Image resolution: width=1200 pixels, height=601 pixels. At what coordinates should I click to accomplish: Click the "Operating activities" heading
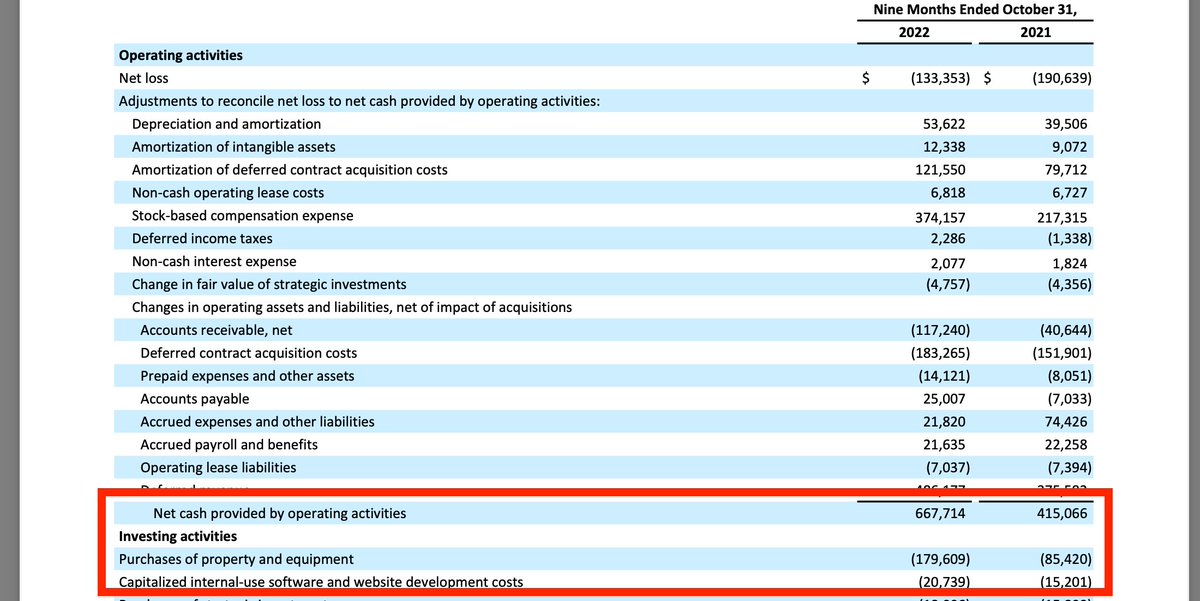(x=181, y=55)
